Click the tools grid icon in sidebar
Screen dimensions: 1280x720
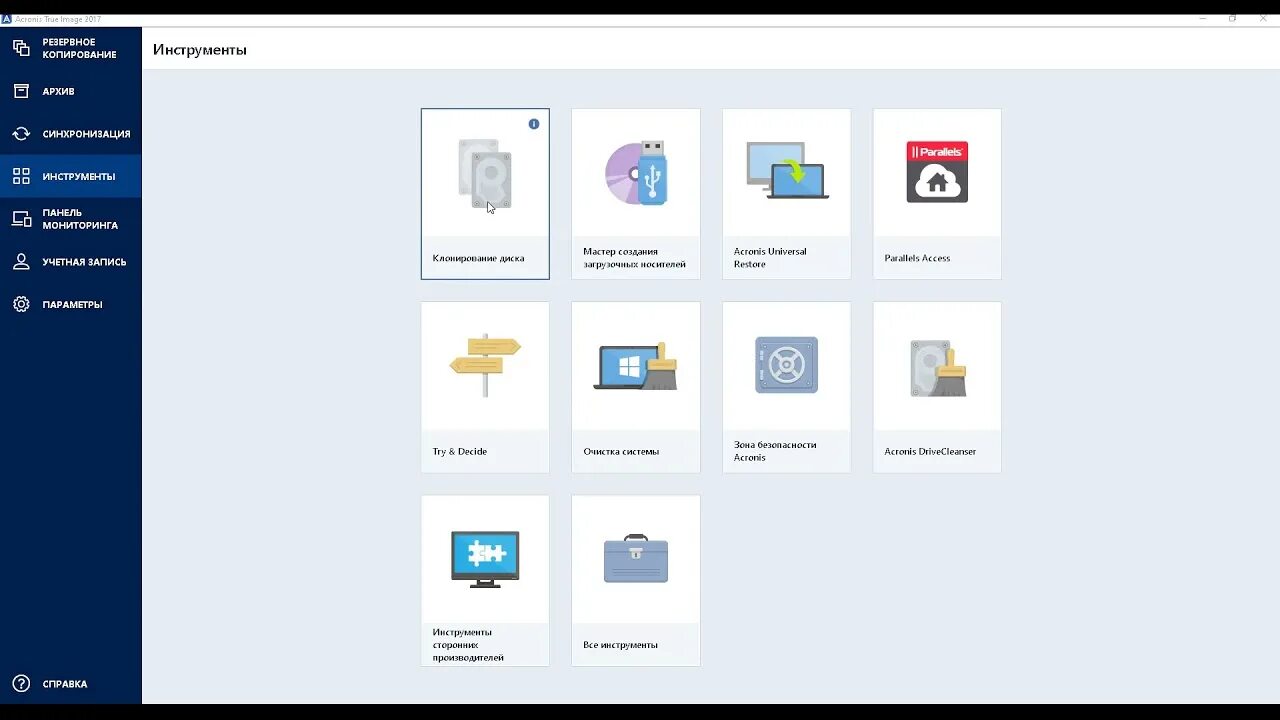pos(21,176)
